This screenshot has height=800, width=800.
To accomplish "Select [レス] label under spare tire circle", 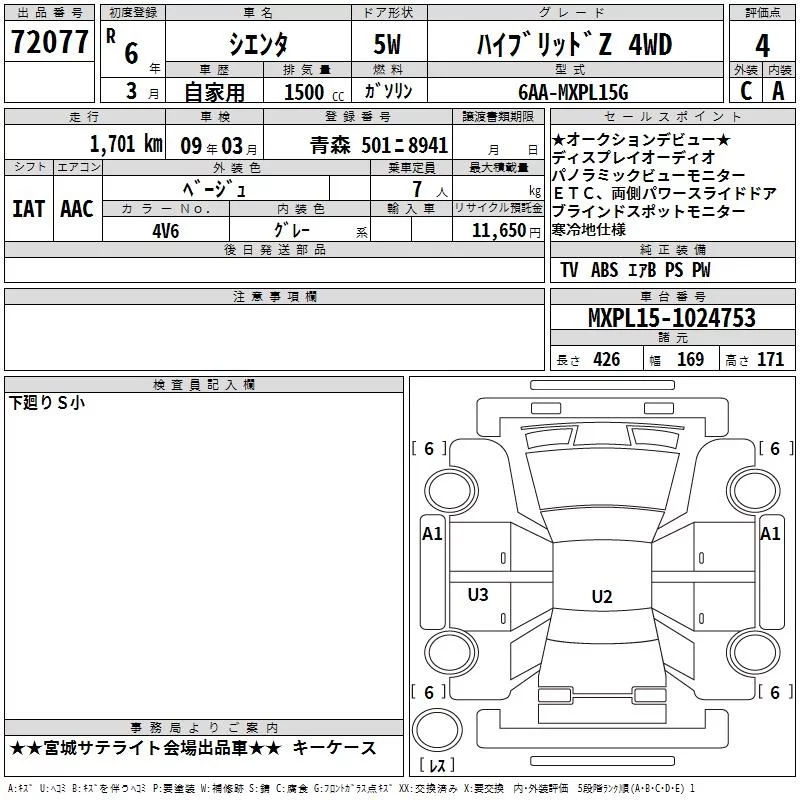I will (437, 765).
